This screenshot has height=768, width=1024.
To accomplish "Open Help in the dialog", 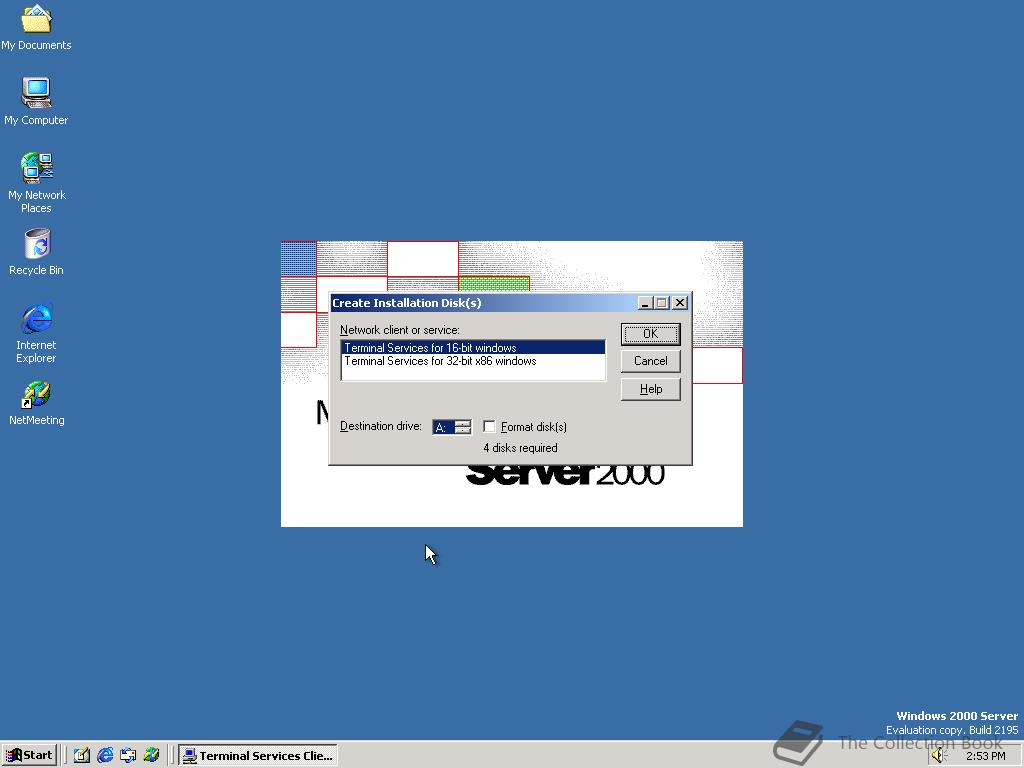I will coord(650,389).
